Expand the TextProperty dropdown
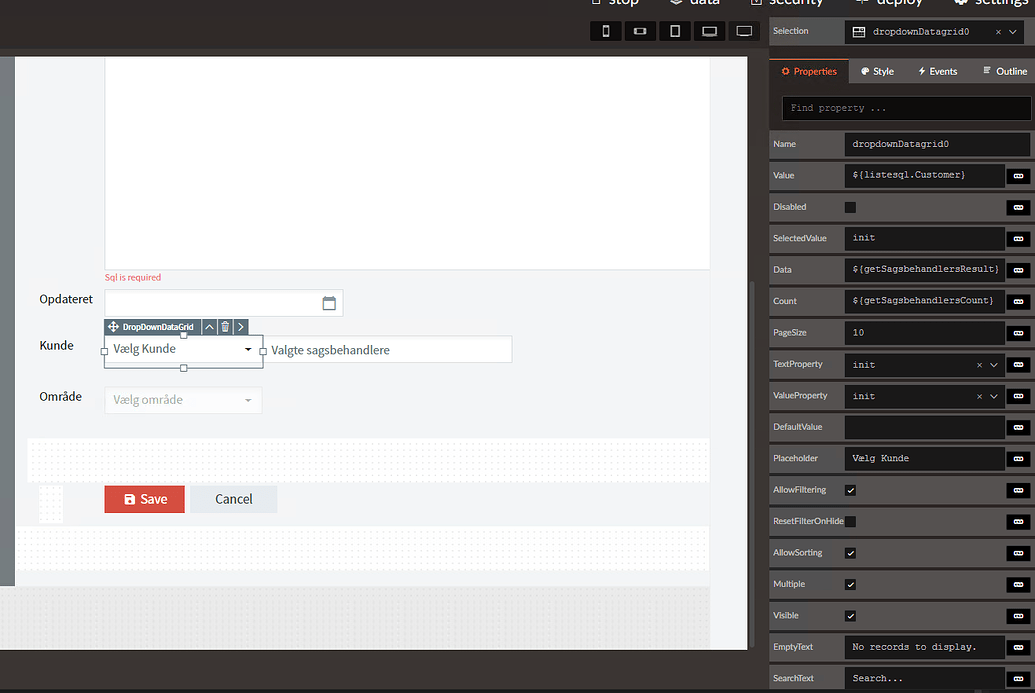This screenshot has width=1035, height=693. click(994, 365)
